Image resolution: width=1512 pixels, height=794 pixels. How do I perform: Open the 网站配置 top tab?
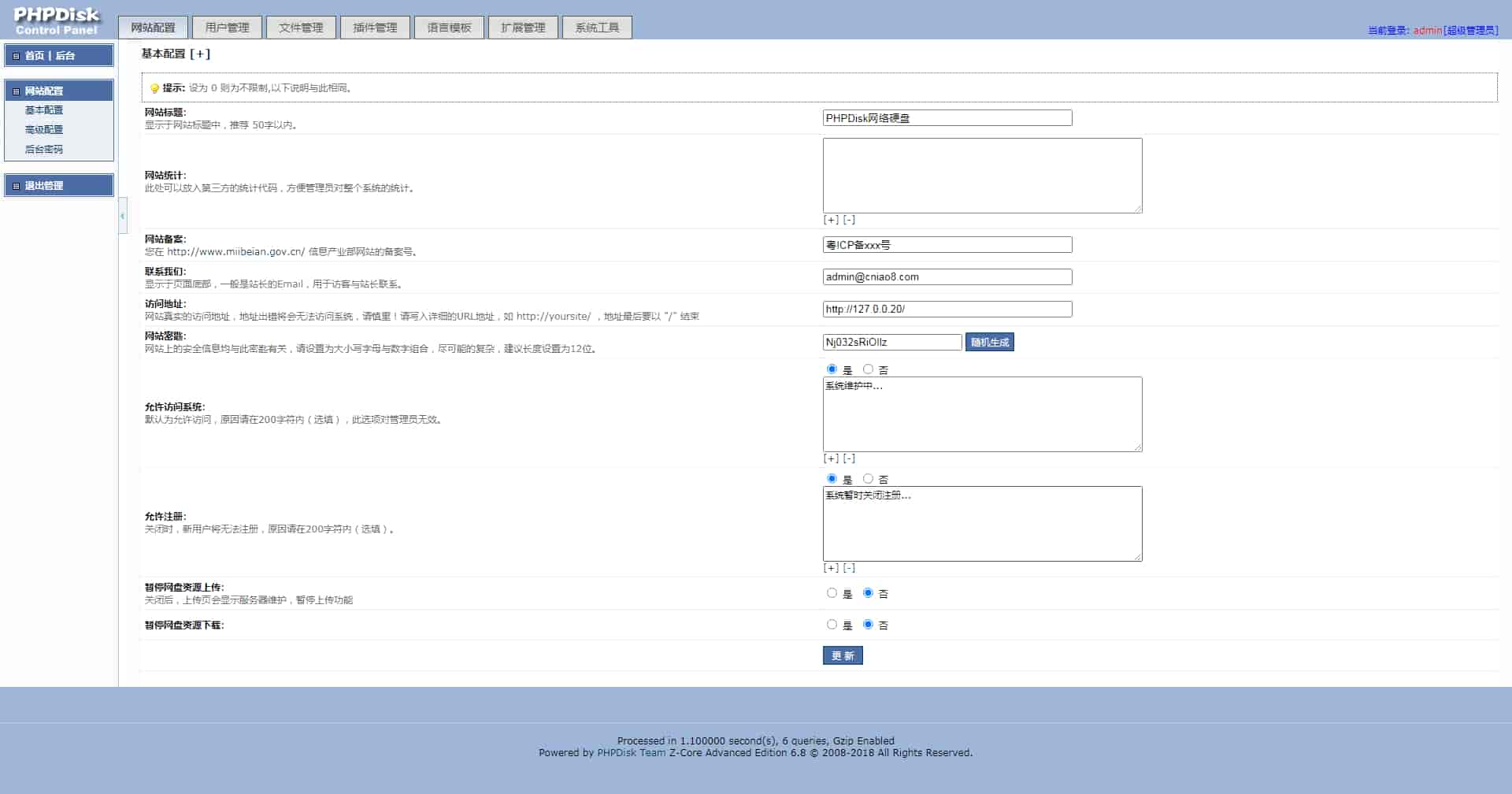(153, 28)
